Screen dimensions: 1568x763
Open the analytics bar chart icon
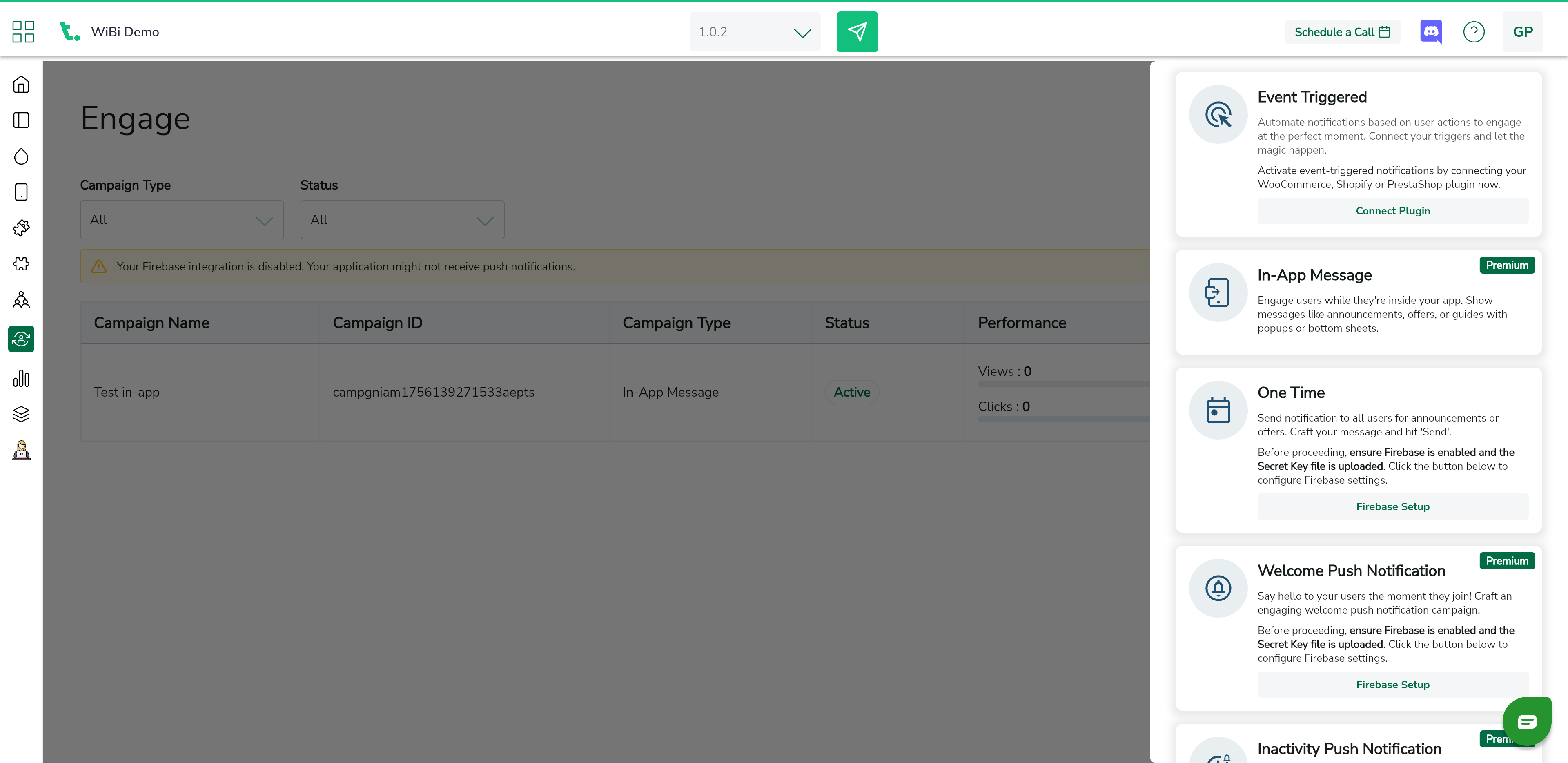21,378
